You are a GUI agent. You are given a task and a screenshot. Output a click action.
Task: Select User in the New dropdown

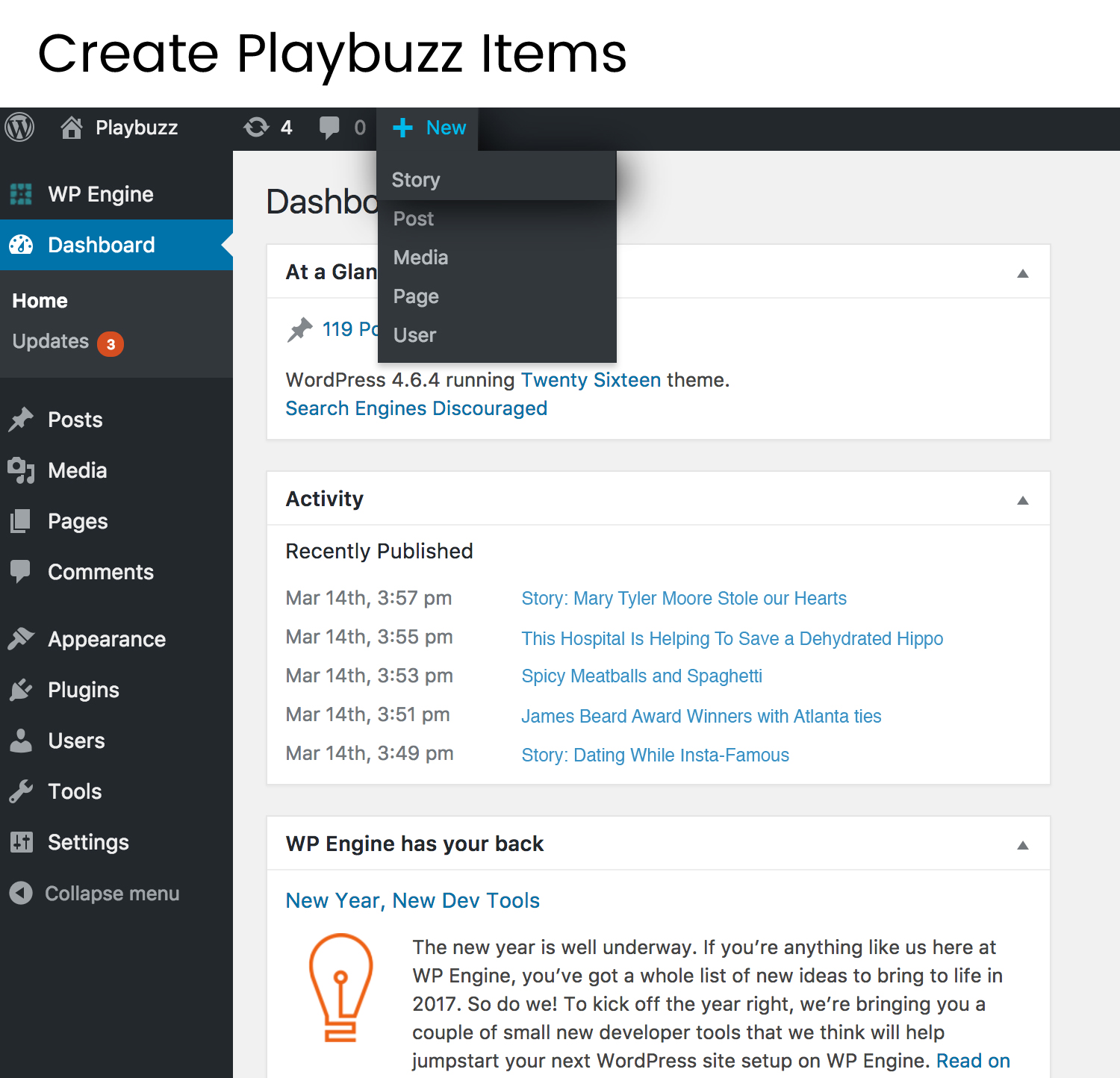(x=414, y=335)
